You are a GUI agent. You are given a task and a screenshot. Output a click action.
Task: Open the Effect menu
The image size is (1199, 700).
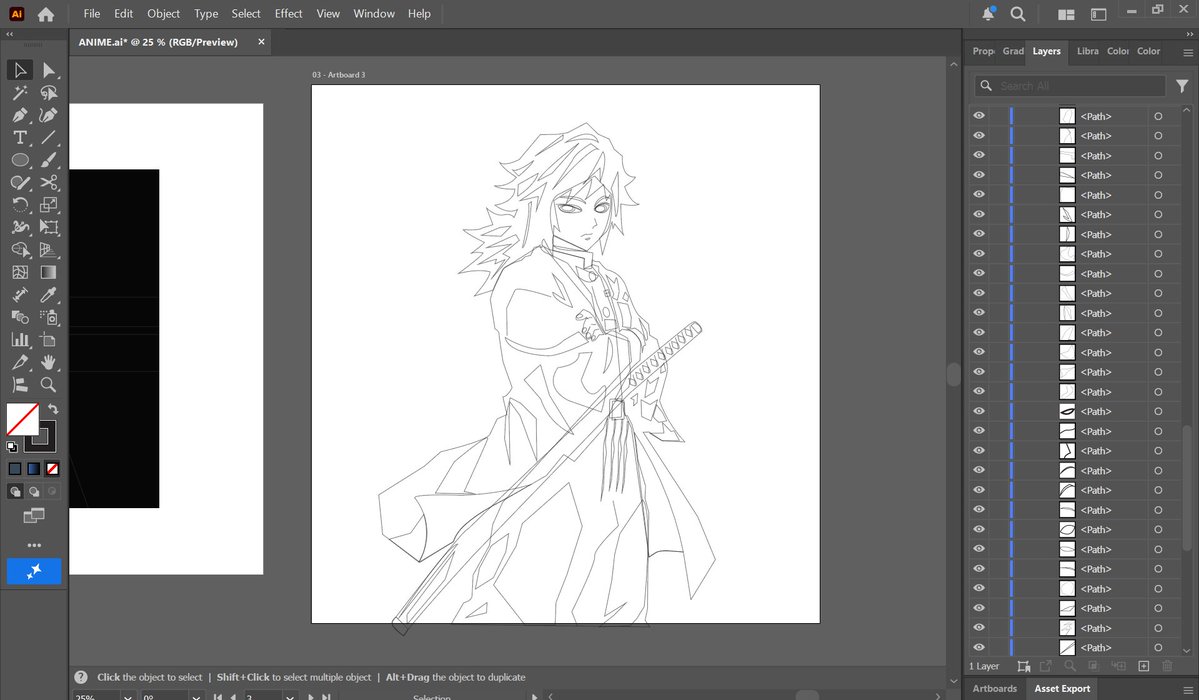click(288, 14)
